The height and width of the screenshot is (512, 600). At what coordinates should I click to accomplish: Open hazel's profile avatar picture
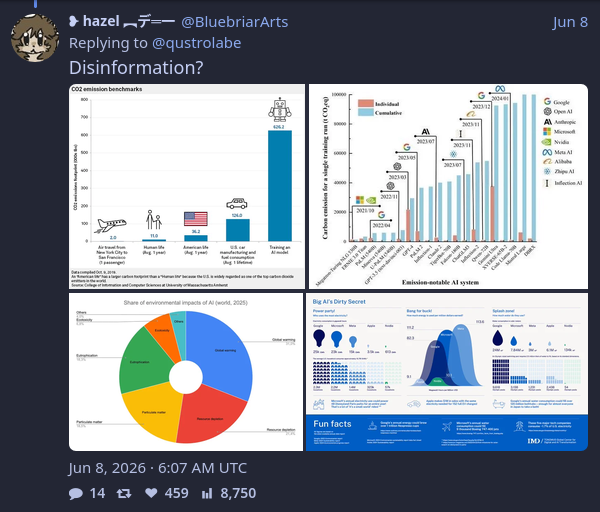[x=35, y=38]
